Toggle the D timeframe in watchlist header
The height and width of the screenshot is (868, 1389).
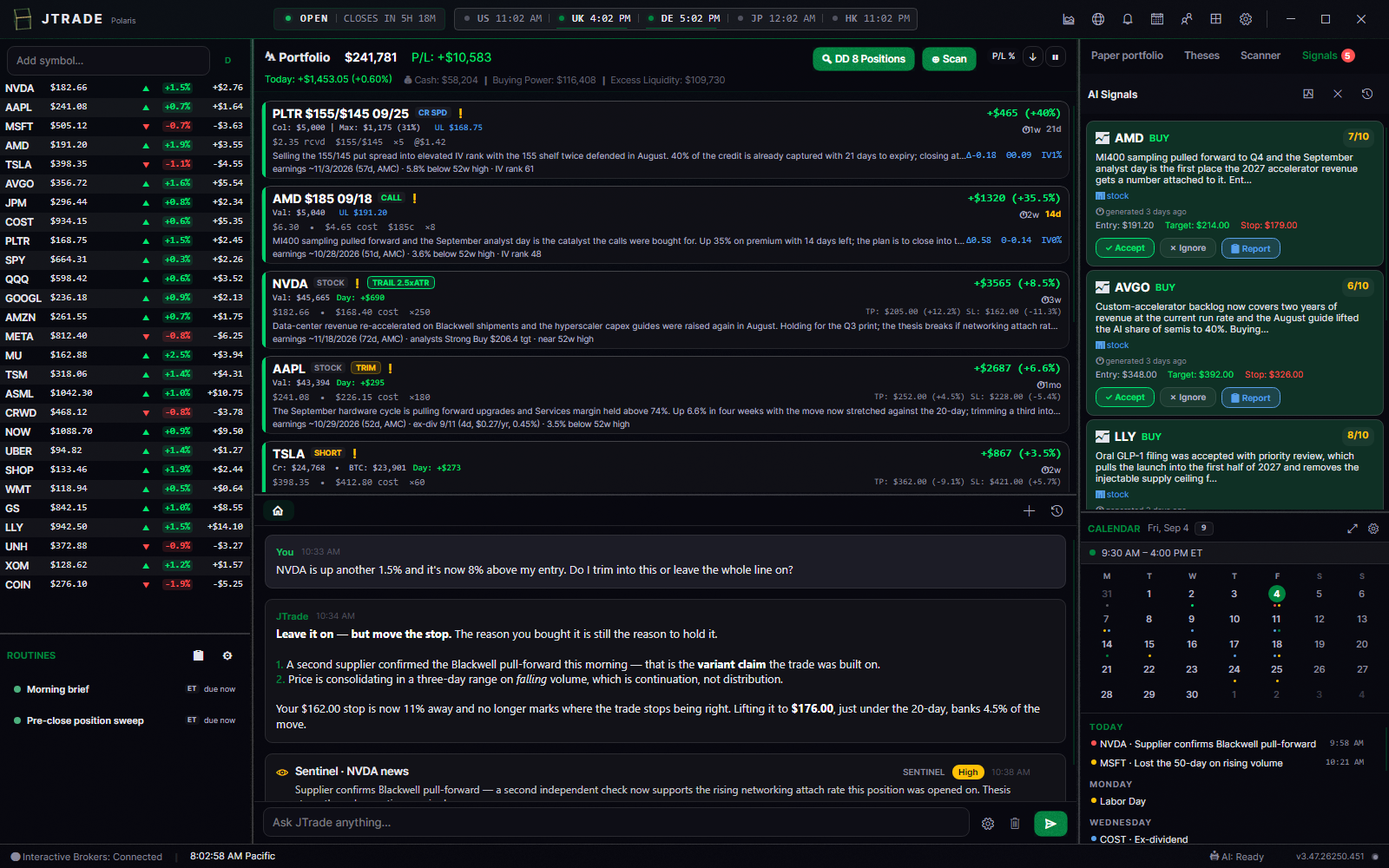click(228, 61)
